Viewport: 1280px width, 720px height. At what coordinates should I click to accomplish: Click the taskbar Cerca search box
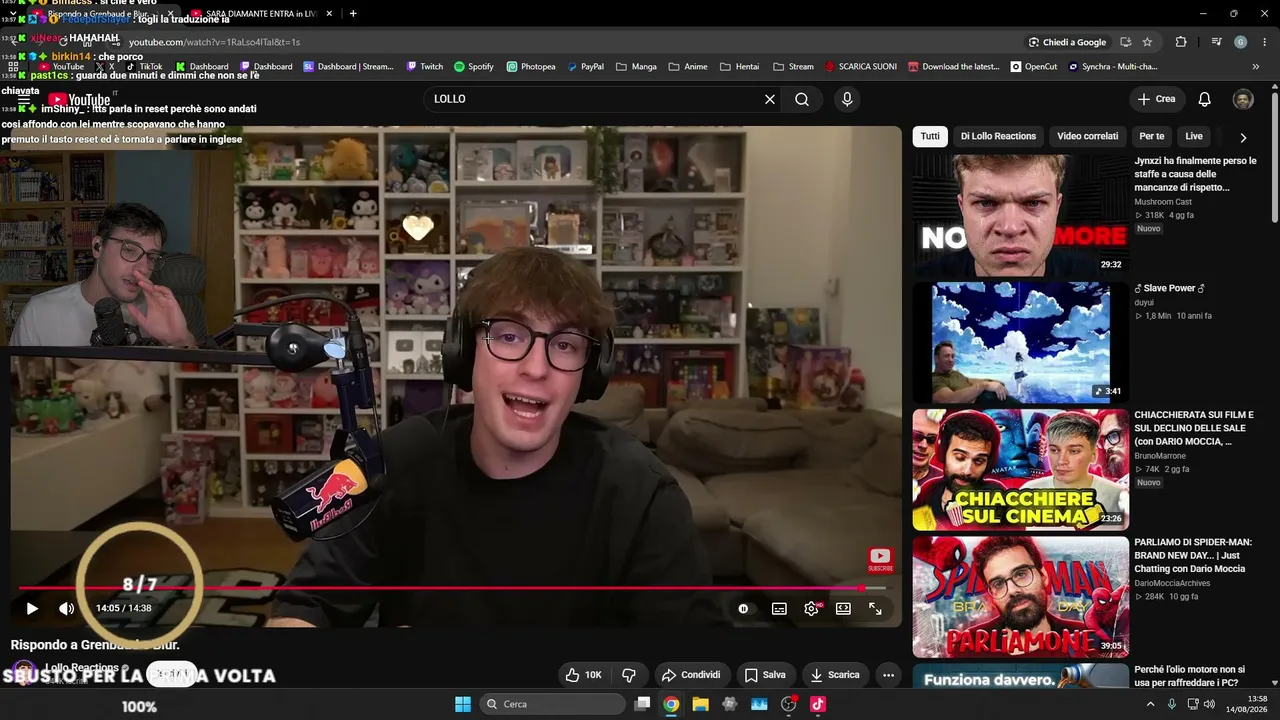pyautogui.click(x=550, y=704)
